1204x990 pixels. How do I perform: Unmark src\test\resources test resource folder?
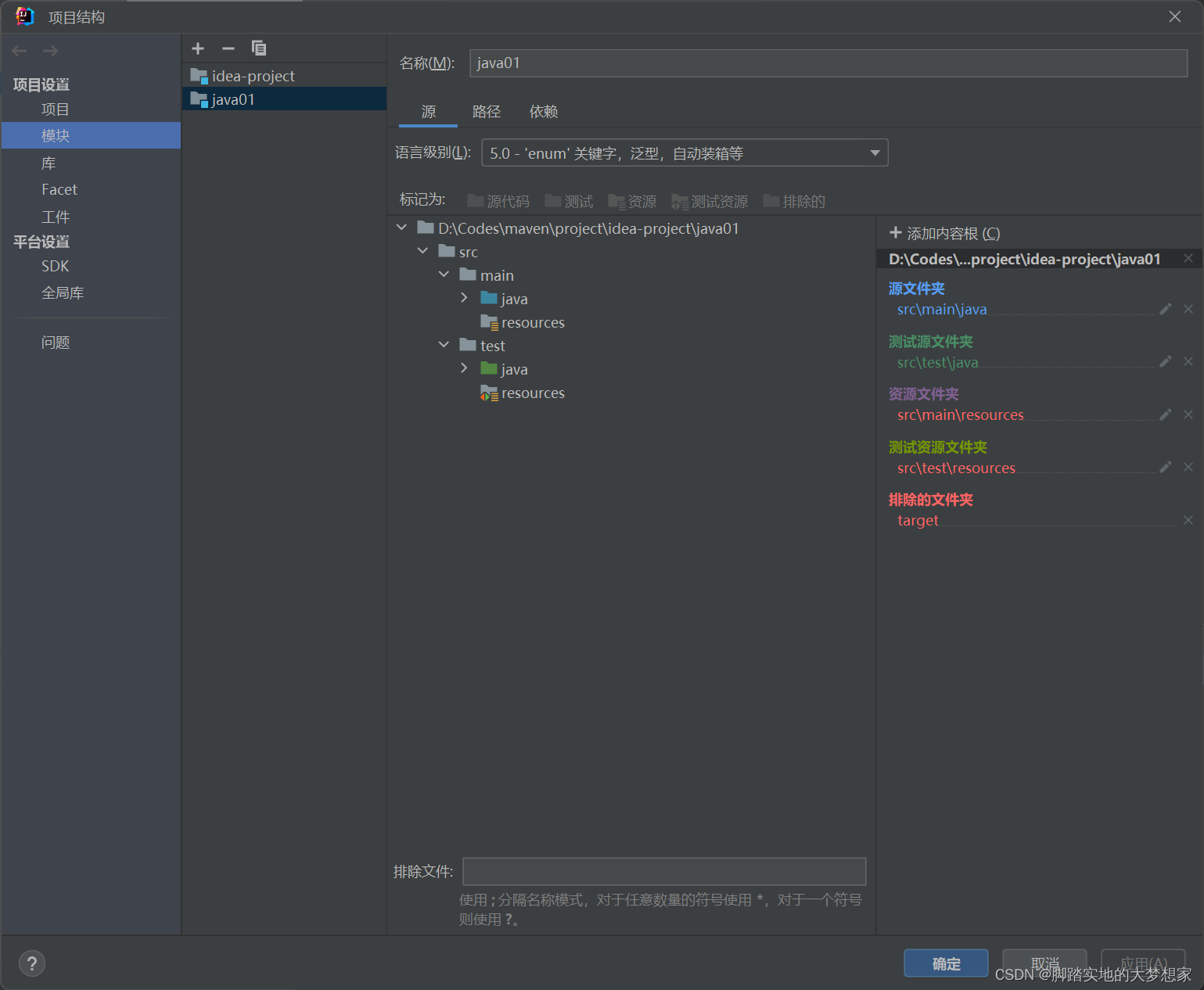(1188, 467)
